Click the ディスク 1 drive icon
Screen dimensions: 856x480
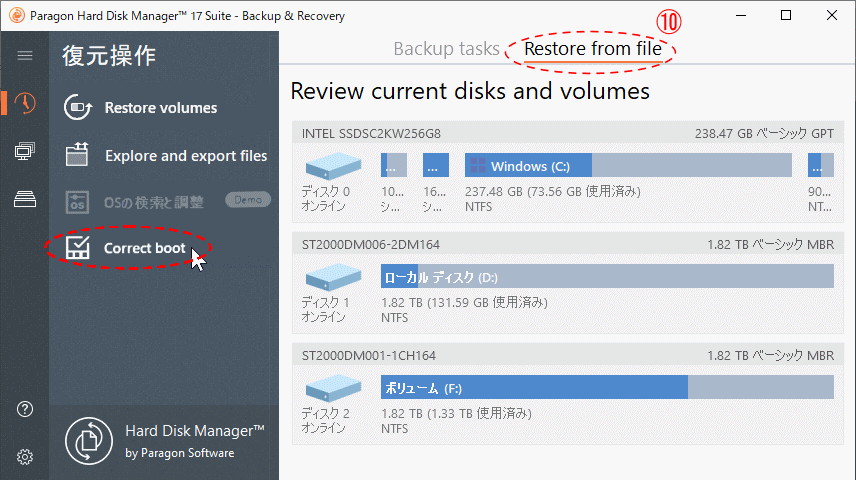(333, 277)
